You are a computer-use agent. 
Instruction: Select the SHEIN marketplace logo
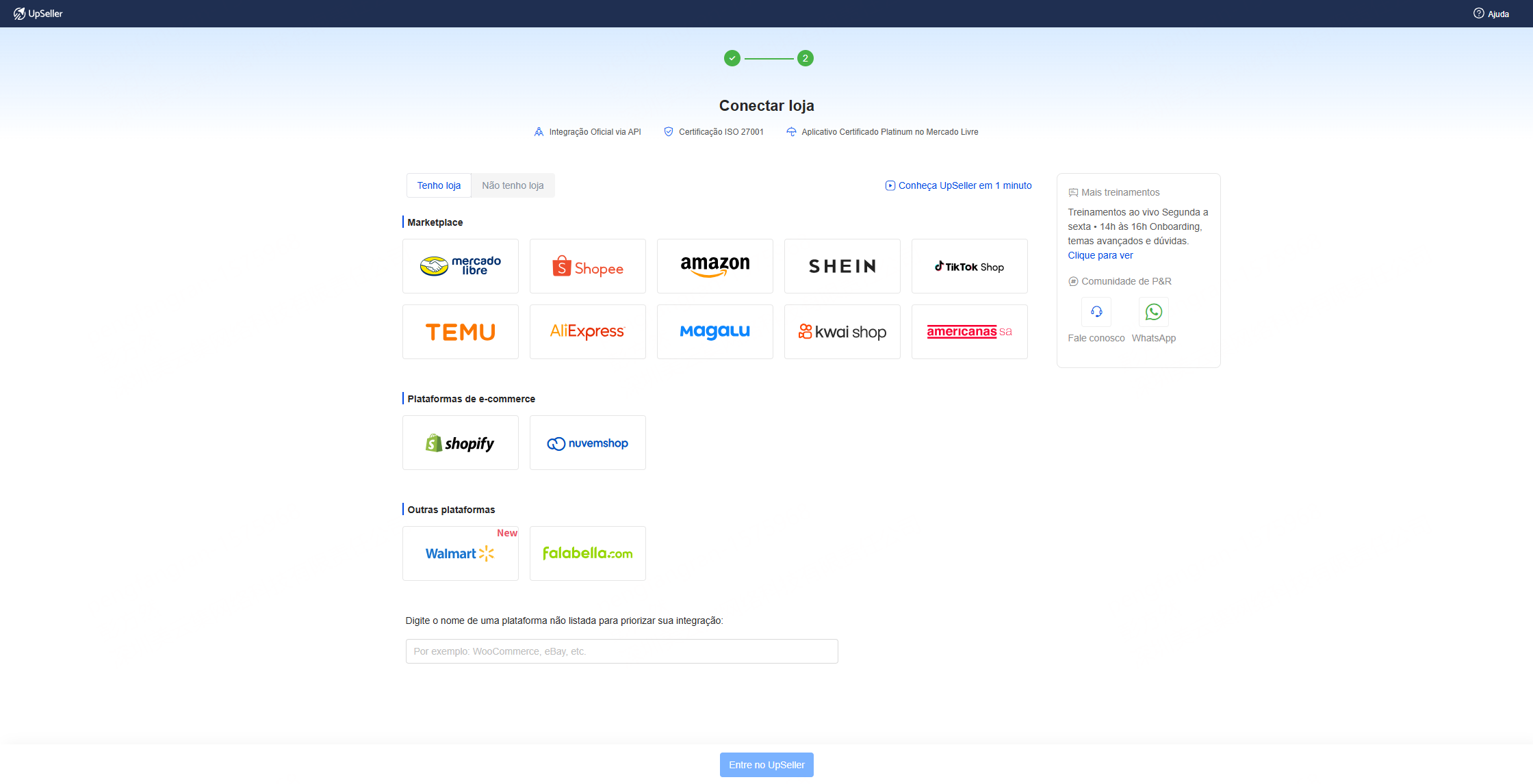point(842,266)
